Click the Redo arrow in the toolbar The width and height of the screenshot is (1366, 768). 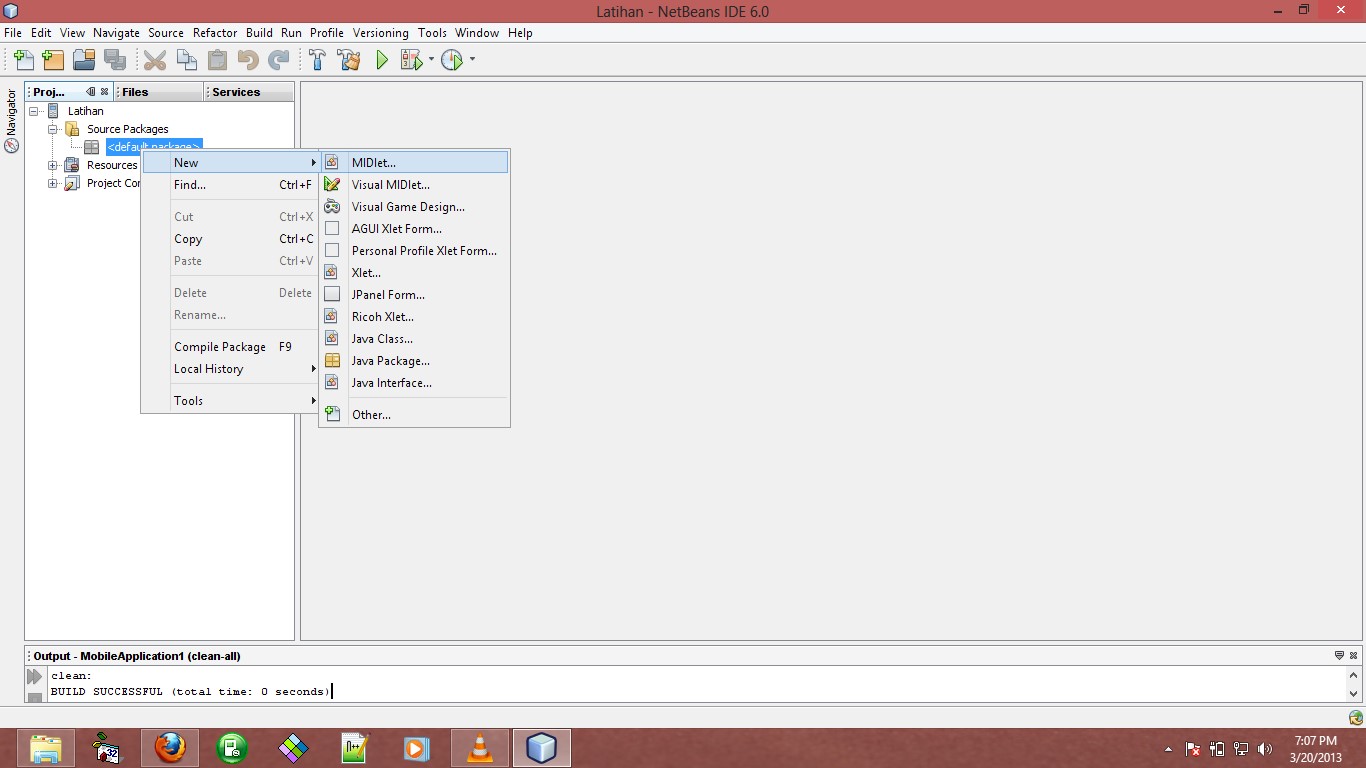point(278,60)
